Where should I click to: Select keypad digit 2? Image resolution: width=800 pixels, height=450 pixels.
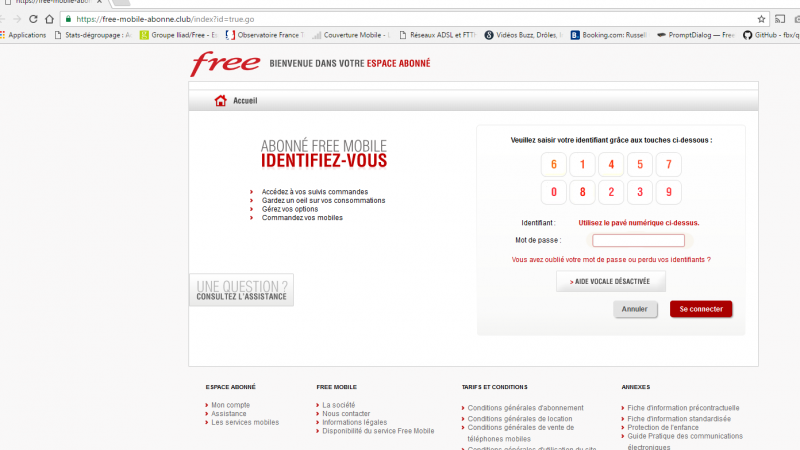(611, 192)
